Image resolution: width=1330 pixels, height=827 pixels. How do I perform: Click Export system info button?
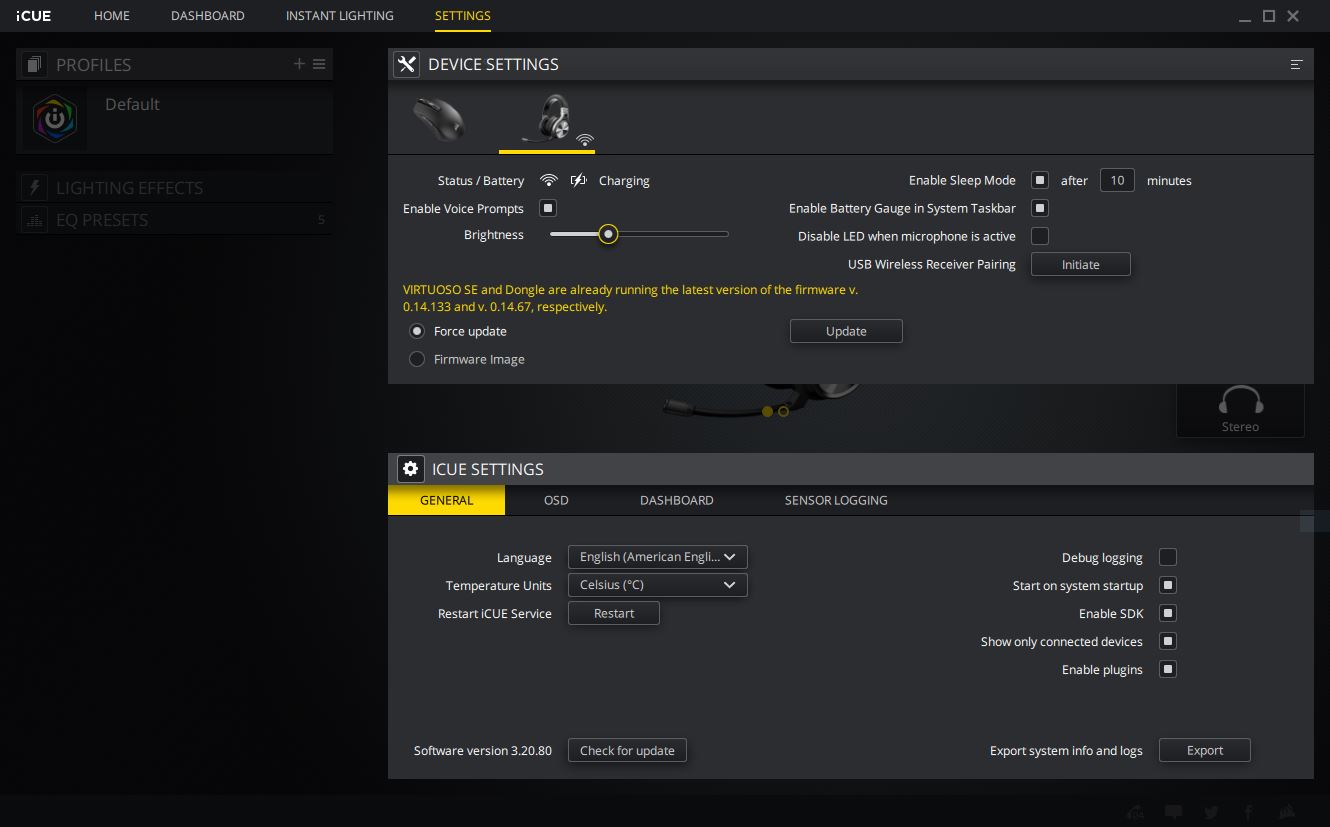tap(1205, 750)
